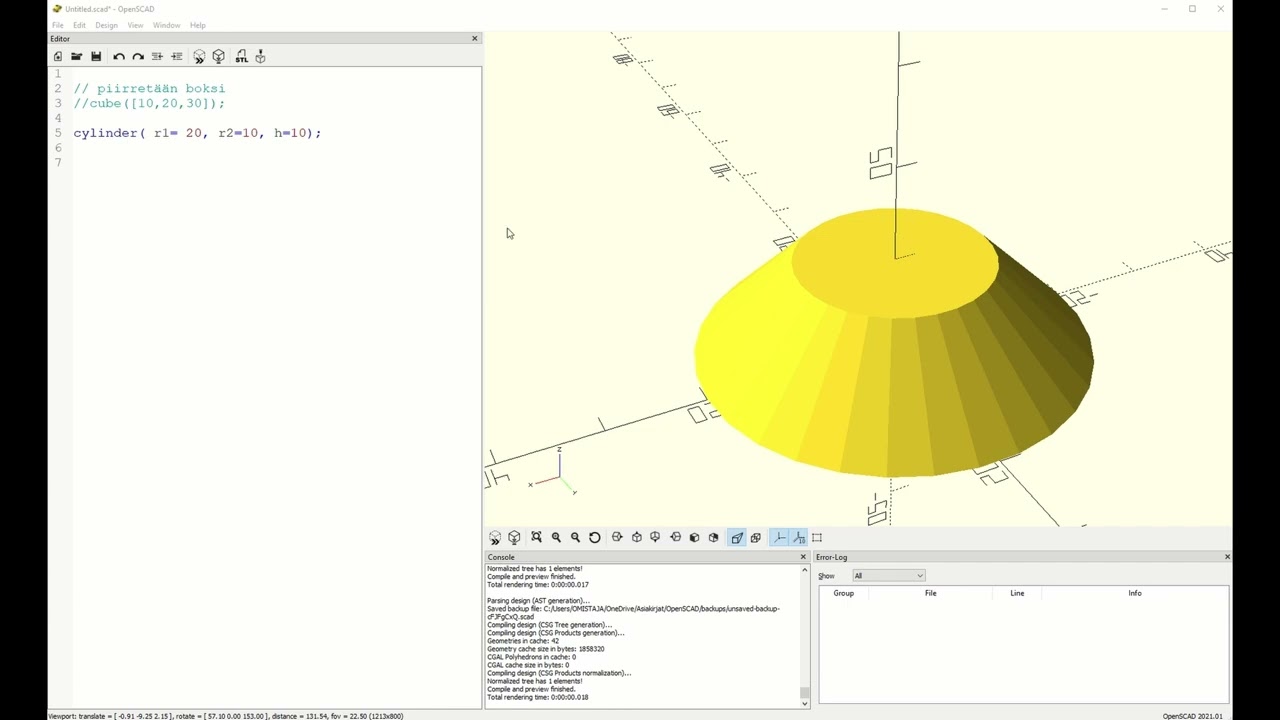Open the Edit menu

(79, 25)
